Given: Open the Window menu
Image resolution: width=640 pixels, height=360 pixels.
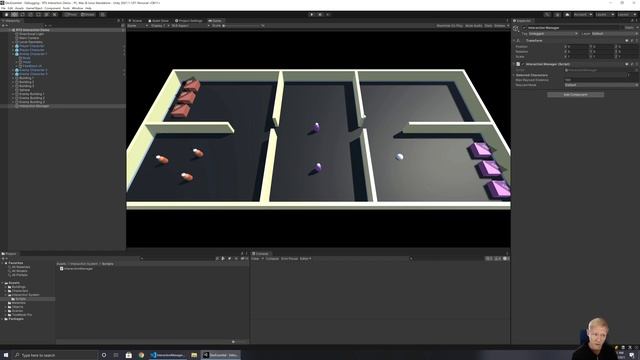Looking at the screenshot, I should coord(78,8).
